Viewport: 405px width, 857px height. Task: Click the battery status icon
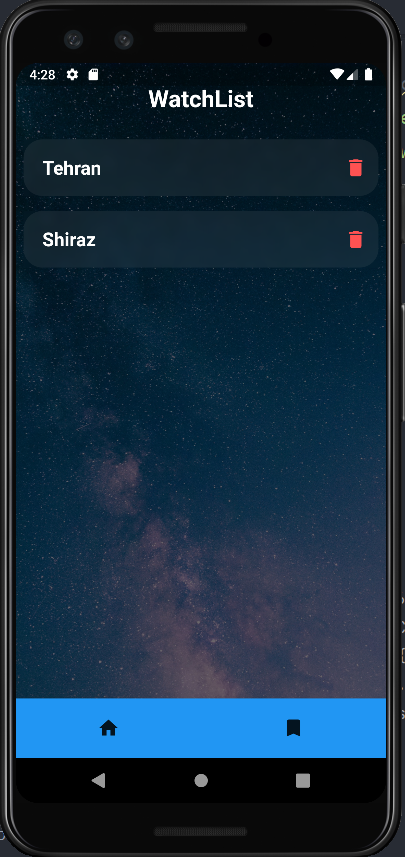tap(368, 74)
